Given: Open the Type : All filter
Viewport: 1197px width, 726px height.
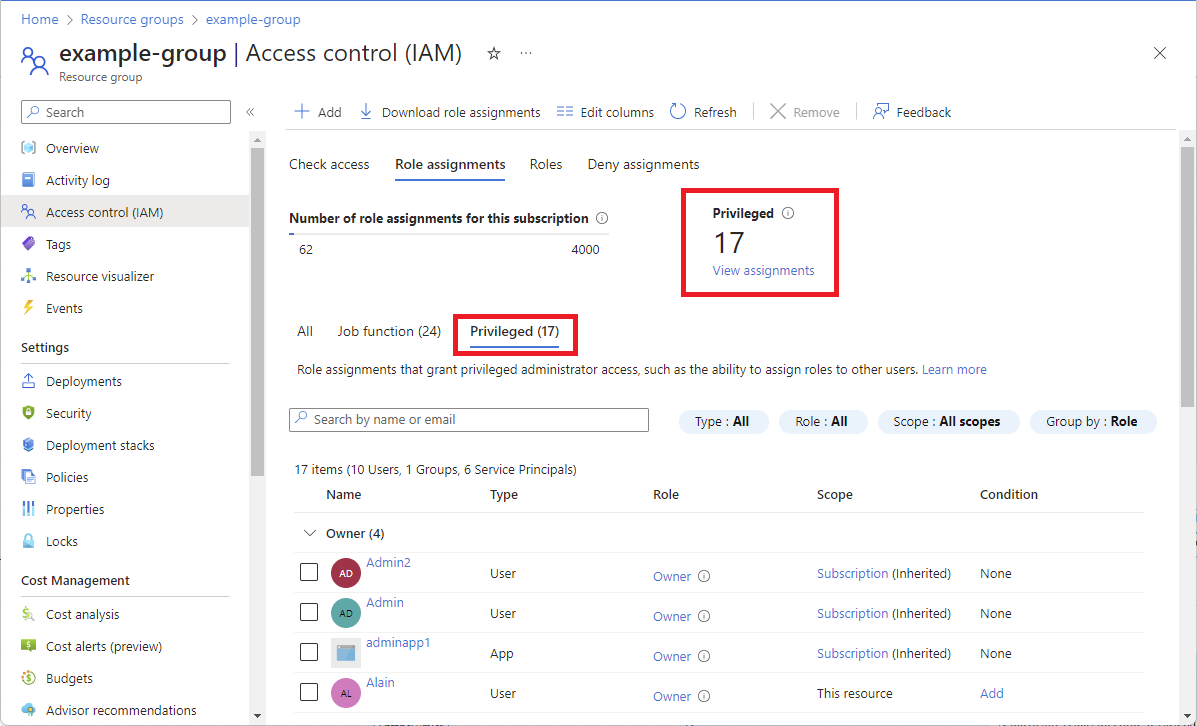Looking at the screenshot, I should [x=723, y=421].
